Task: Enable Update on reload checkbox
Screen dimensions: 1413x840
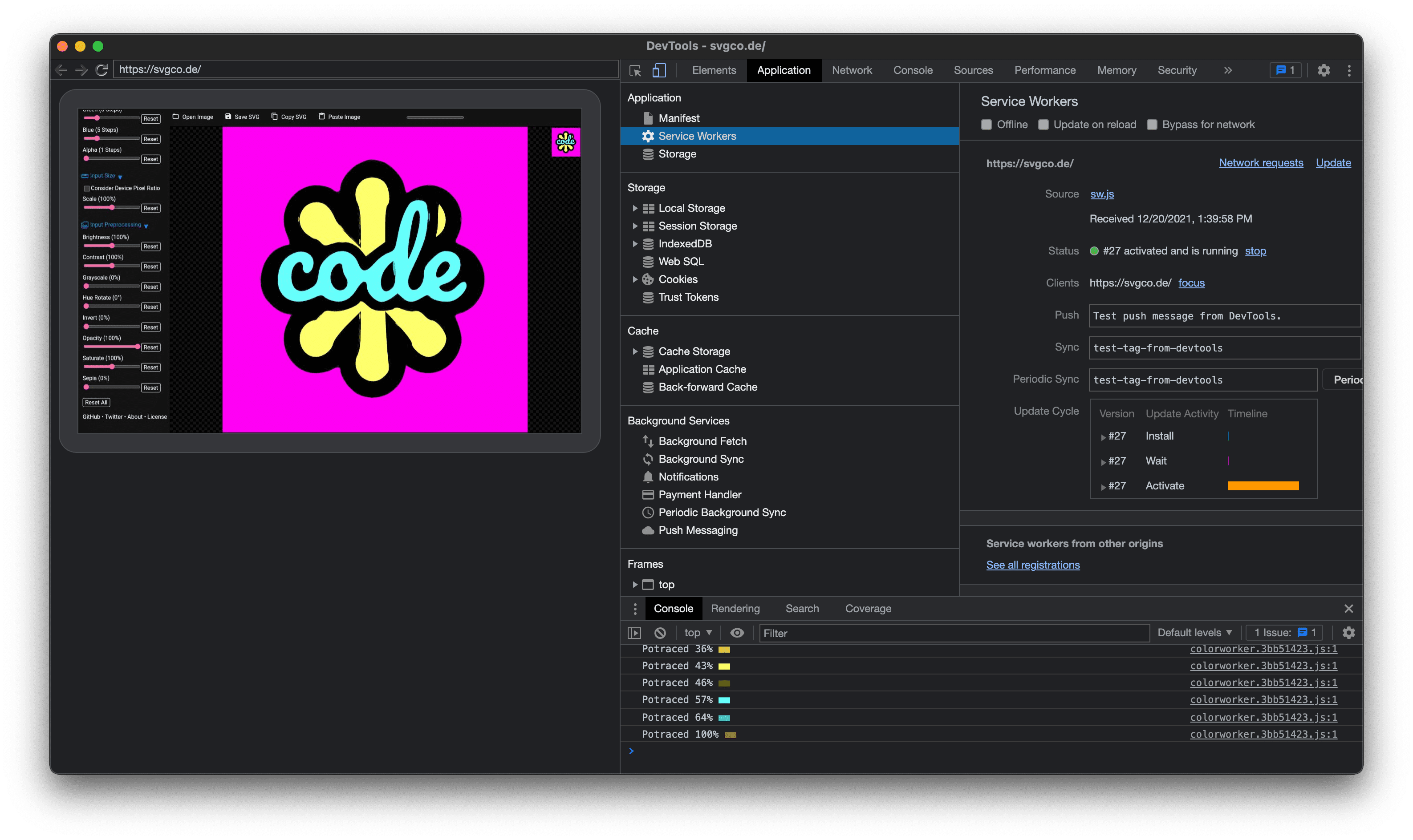Action: tap(1045, 124)
